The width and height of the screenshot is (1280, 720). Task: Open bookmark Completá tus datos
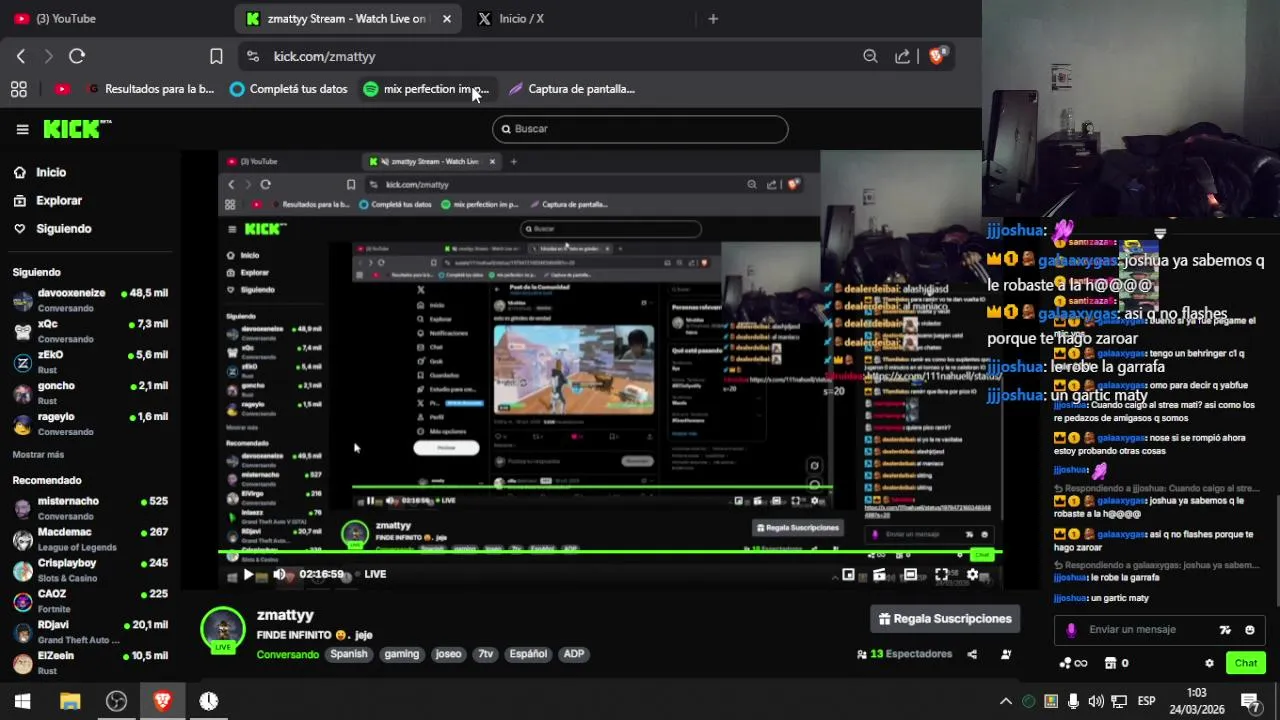tap(288, 89)
